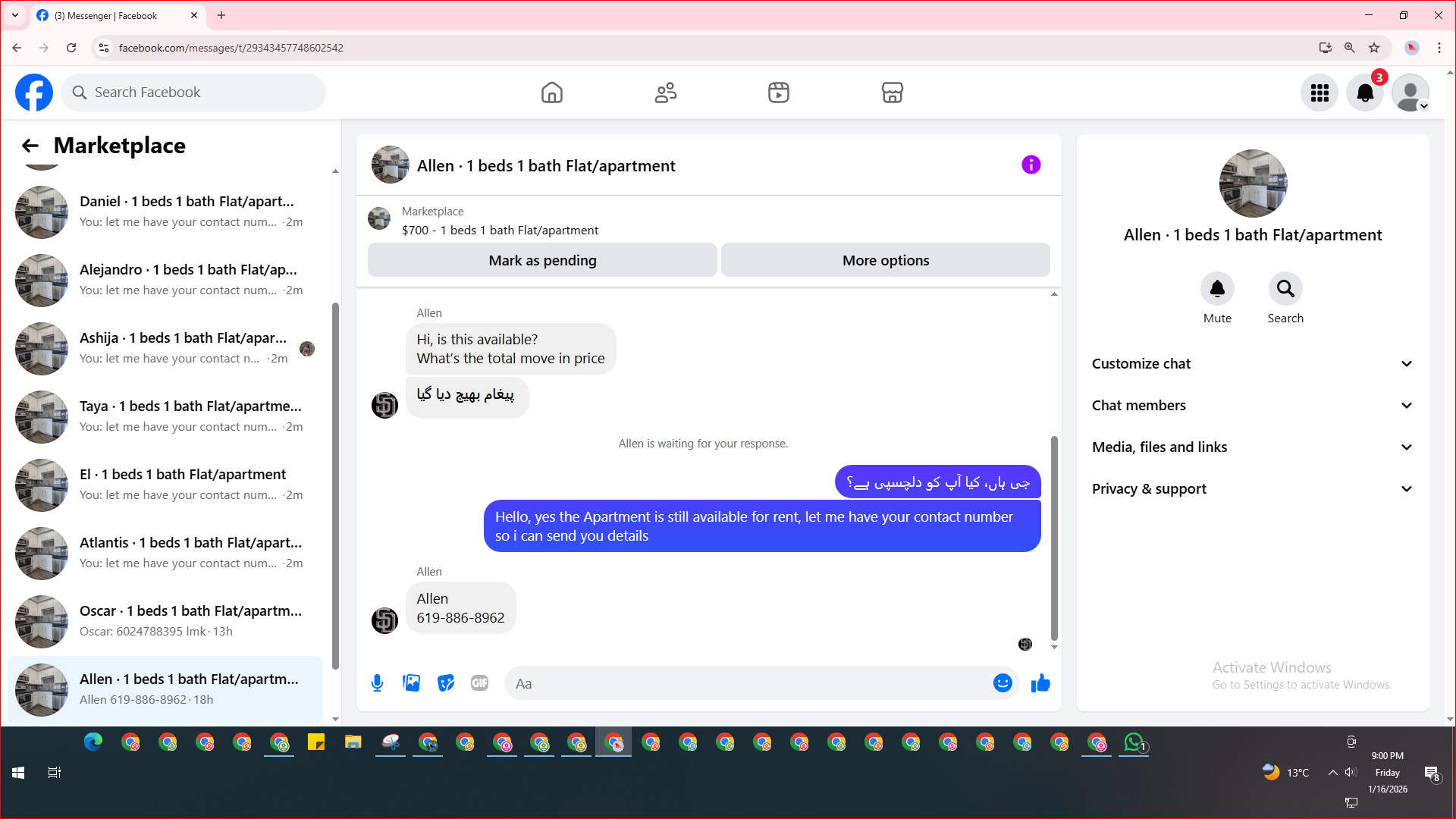Mark the listing as pending
Image resolution: width=1456 pixels, height=819 pixels.
click(x=542, y=260)
